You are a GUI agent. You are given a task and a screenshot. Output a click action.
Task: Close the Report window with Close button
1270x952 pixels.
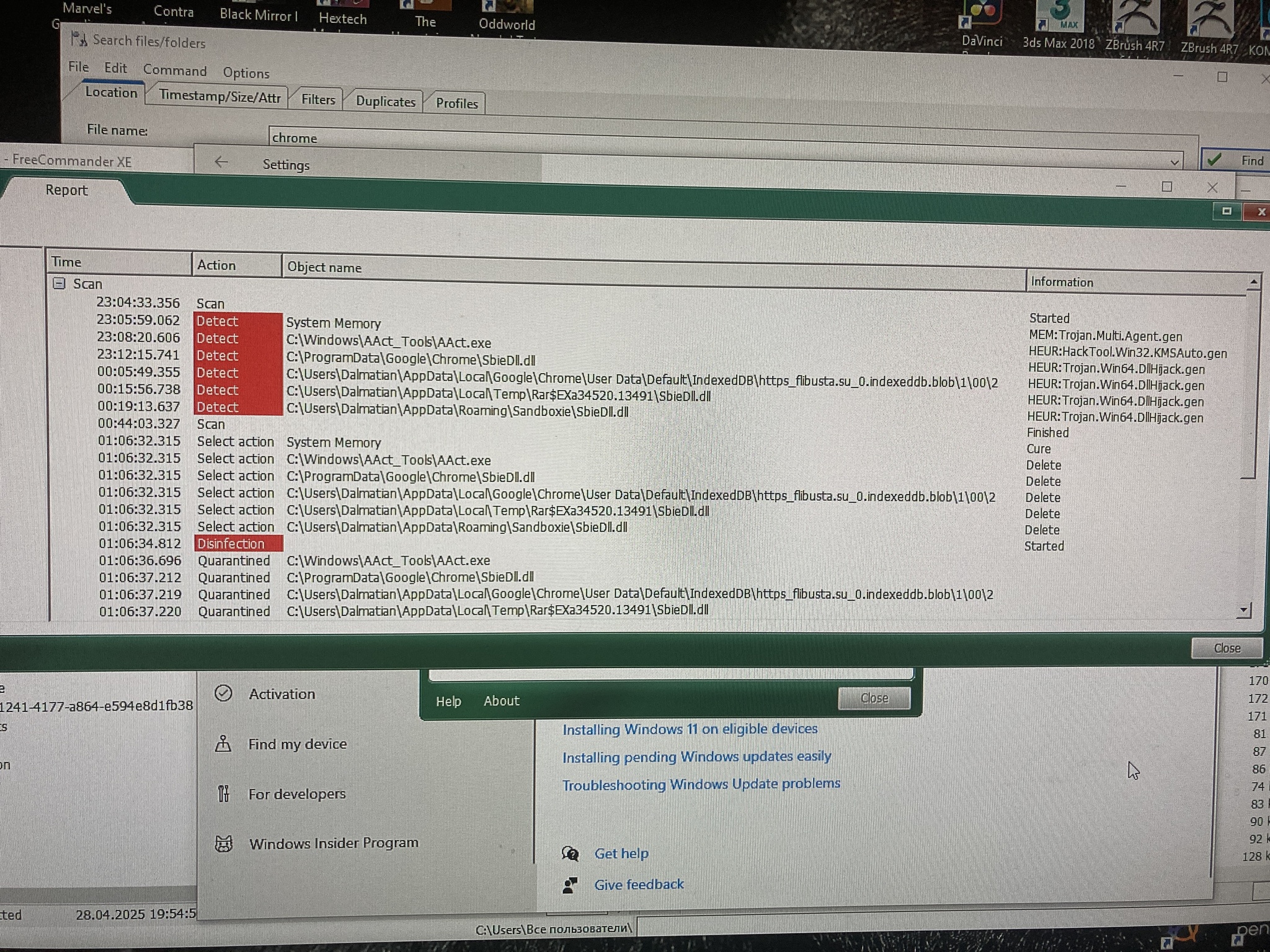pos(1226,648)
